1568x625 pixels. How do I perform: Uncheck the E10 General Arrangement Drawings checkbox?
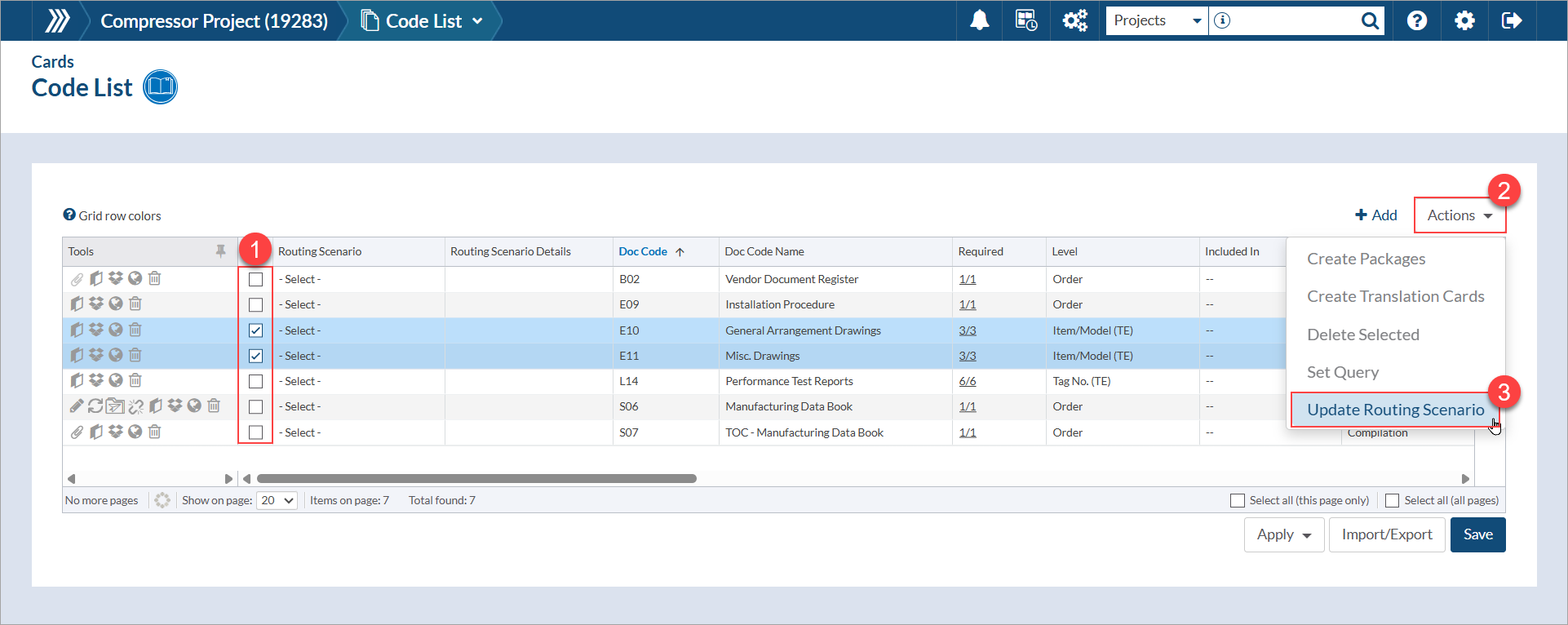255,330
